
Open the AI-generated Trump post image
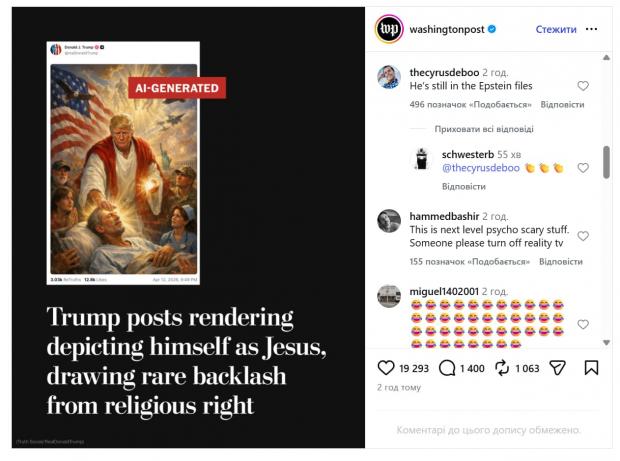125,163
